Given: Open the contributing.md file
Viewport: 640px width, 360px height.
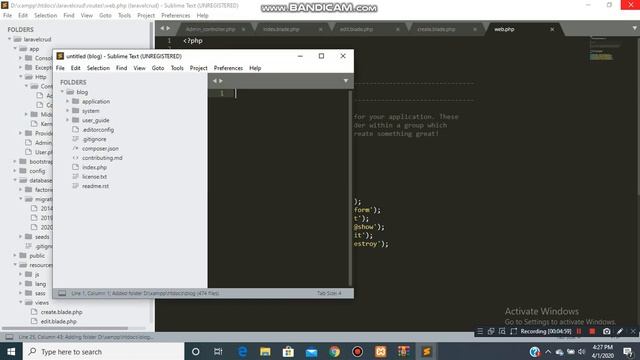Looking at the screenshot, I should point(102,158).
